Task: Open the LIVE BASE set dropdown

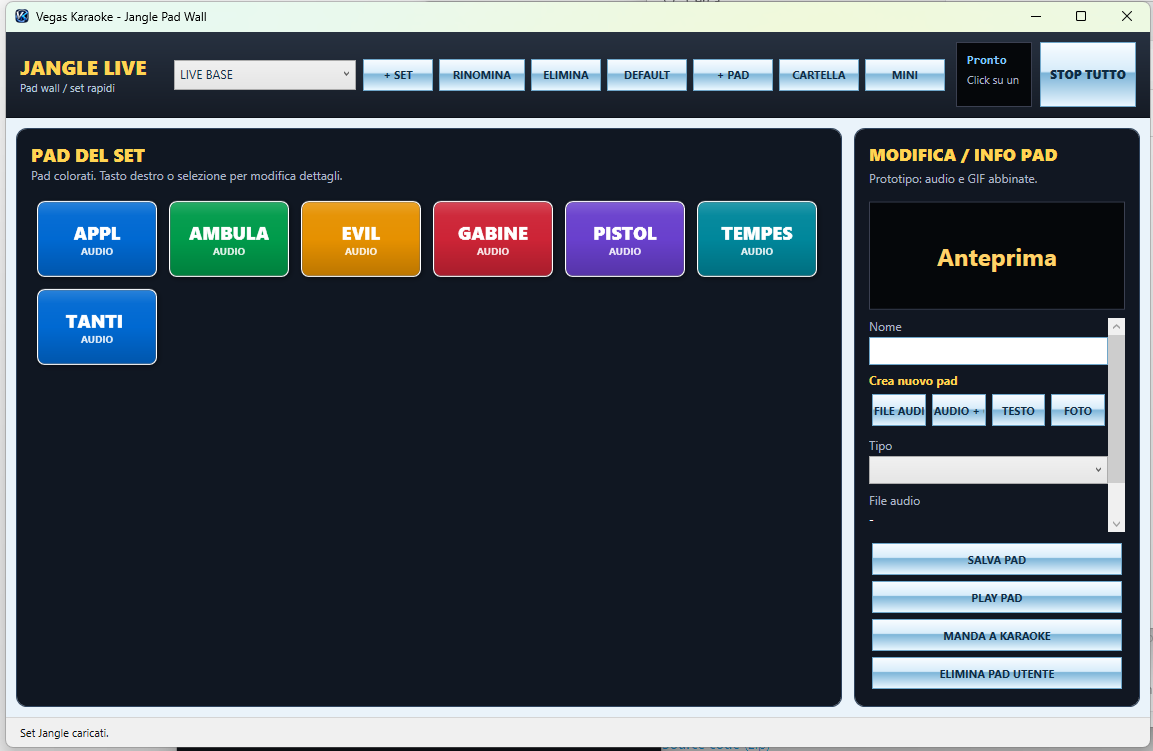Action: click(x=265, y=75)
